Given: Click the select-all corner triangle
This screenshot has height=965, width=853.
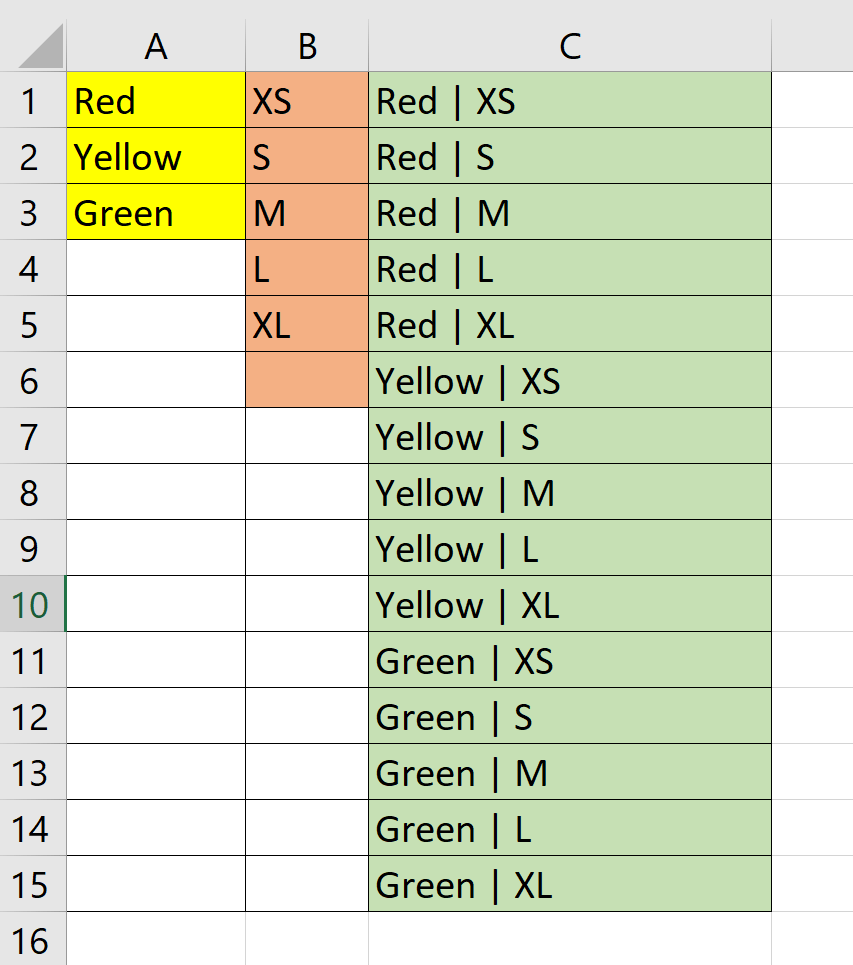Looking at the screenshot, I should click(30, 45).
